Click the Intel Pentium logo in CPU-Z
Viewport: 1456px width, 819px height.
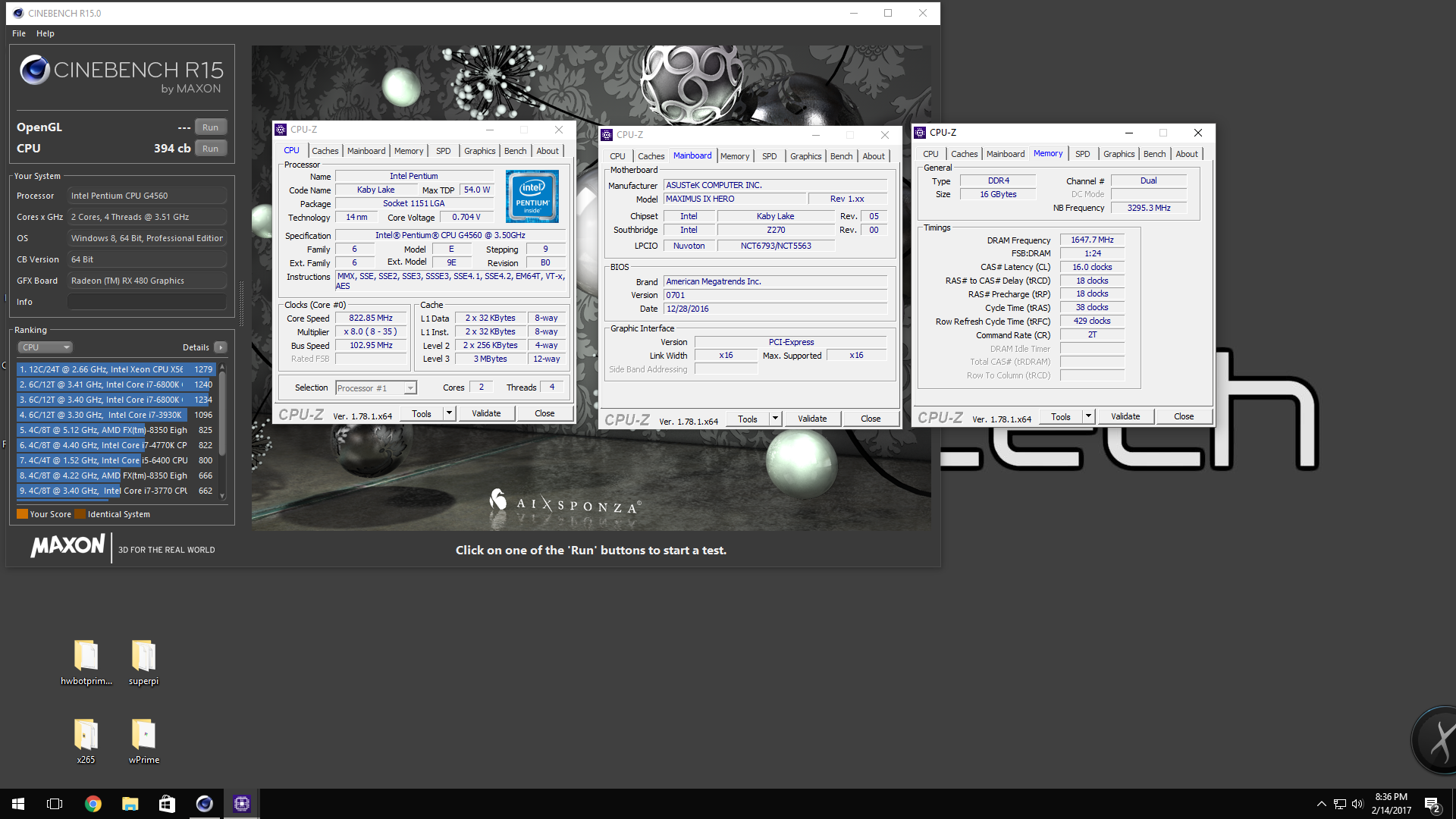click(532, 196)
